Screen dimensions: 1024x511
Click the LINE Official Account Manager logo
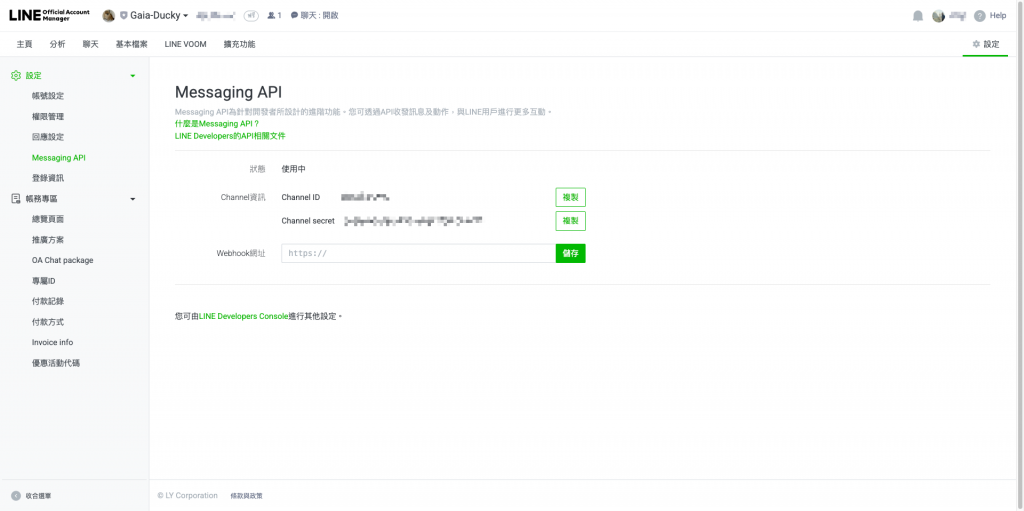point(50,15)
